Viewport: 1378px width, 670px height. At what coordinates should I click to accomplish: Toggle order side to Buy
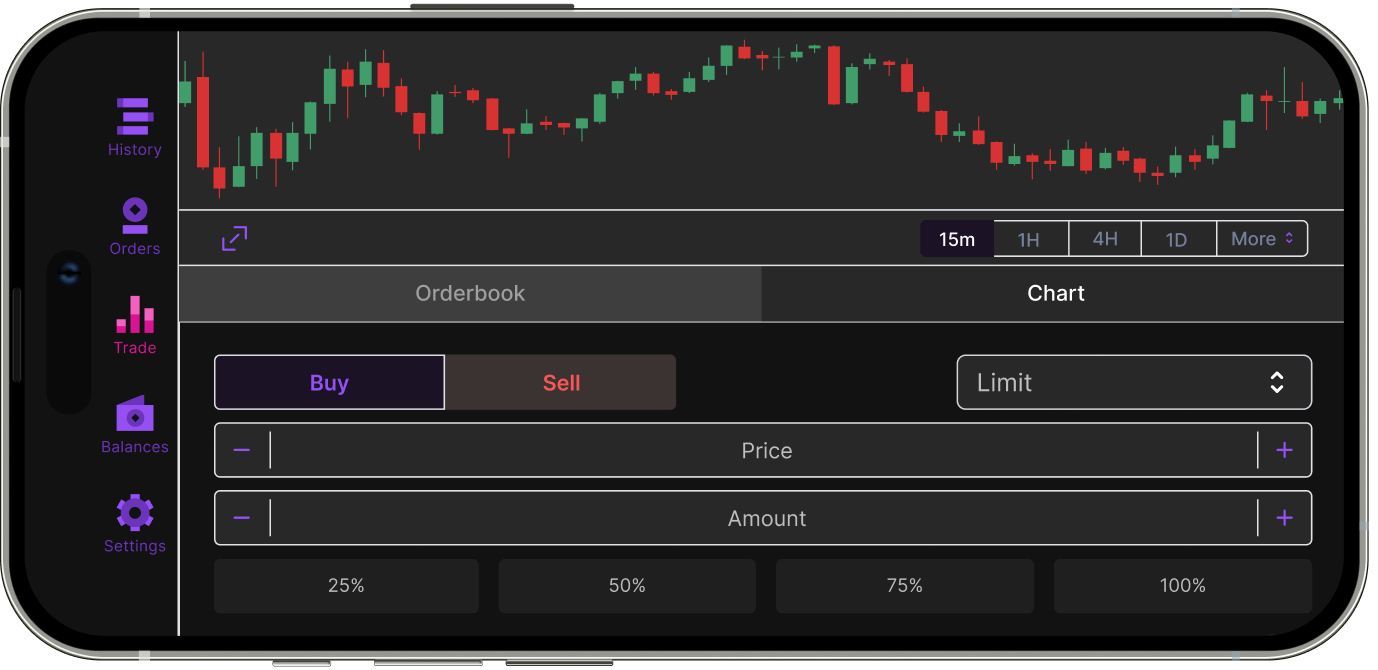329,383
